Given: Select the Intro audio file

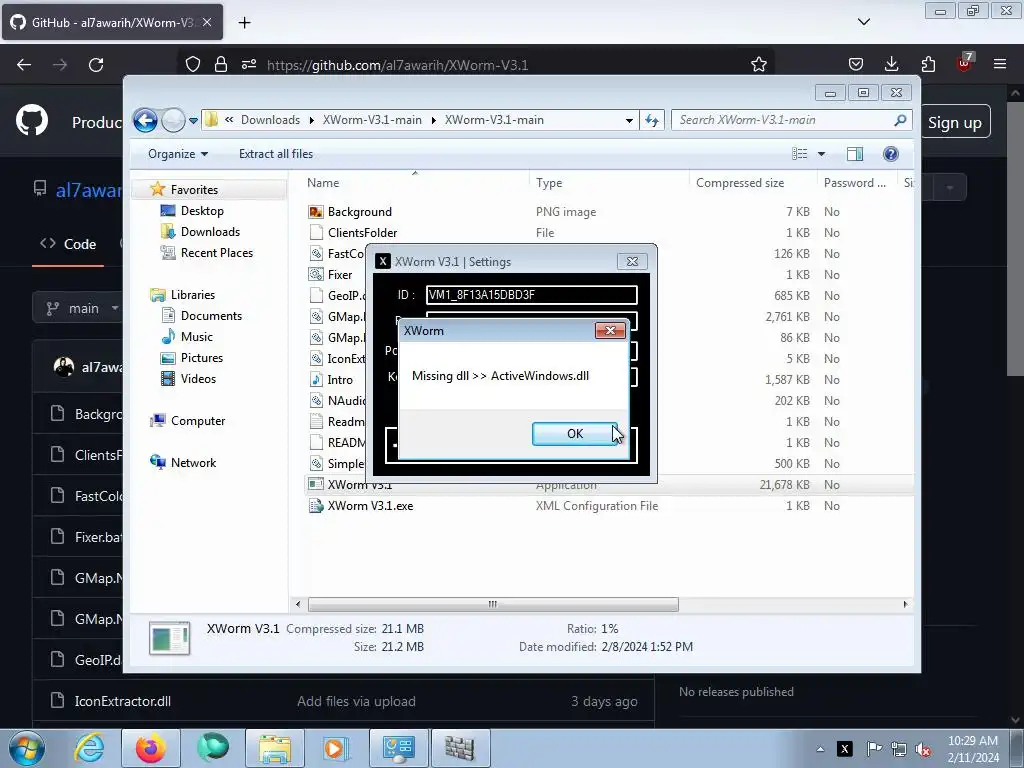Looking at the screenshot, I should [340, 379].
